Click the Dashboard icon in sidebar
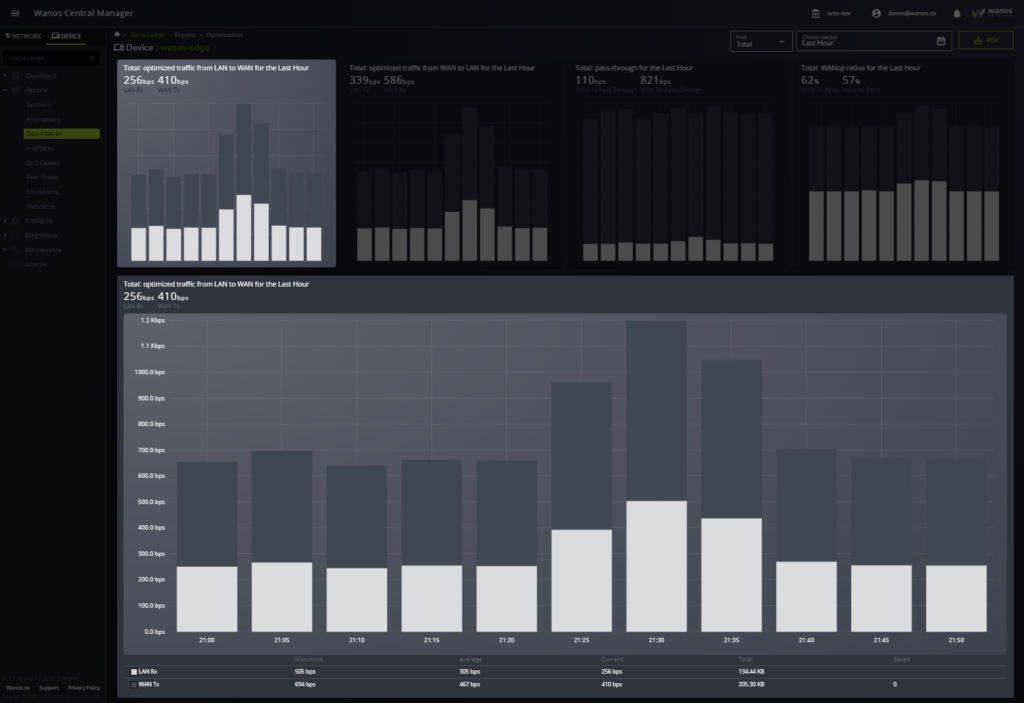Image resolution: width=1024 pixels, height=703 pixels. click(x=16, y=76)
